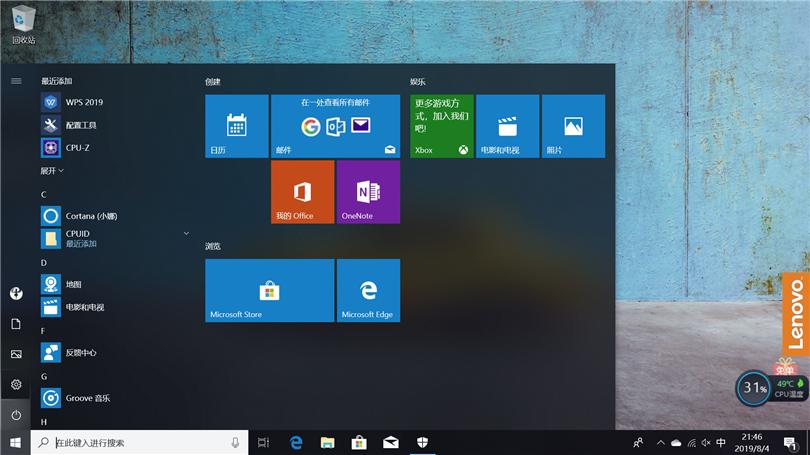This screenshot has width=810, height=455.
Task: Launch Microsoft Edge tile
Action: tap(367, 290)
